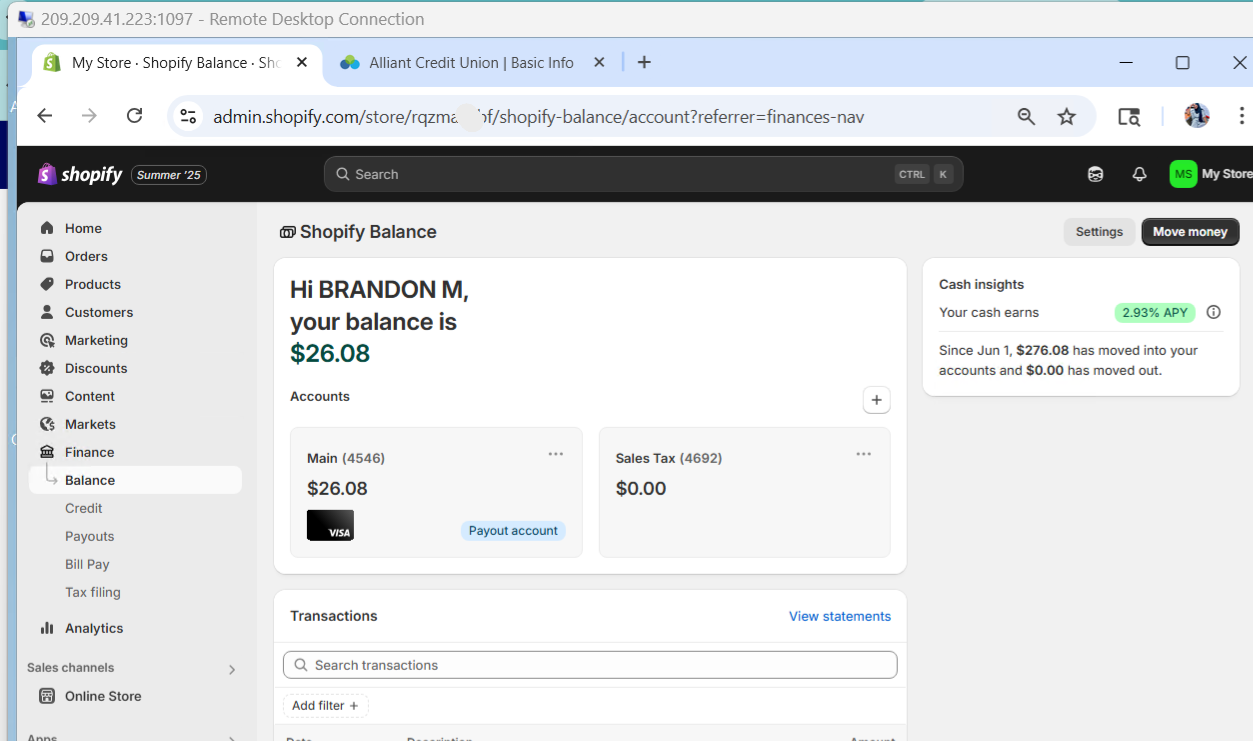Click the browser address bar URL
Screen dimensions: 1253x742
(539, 117)
